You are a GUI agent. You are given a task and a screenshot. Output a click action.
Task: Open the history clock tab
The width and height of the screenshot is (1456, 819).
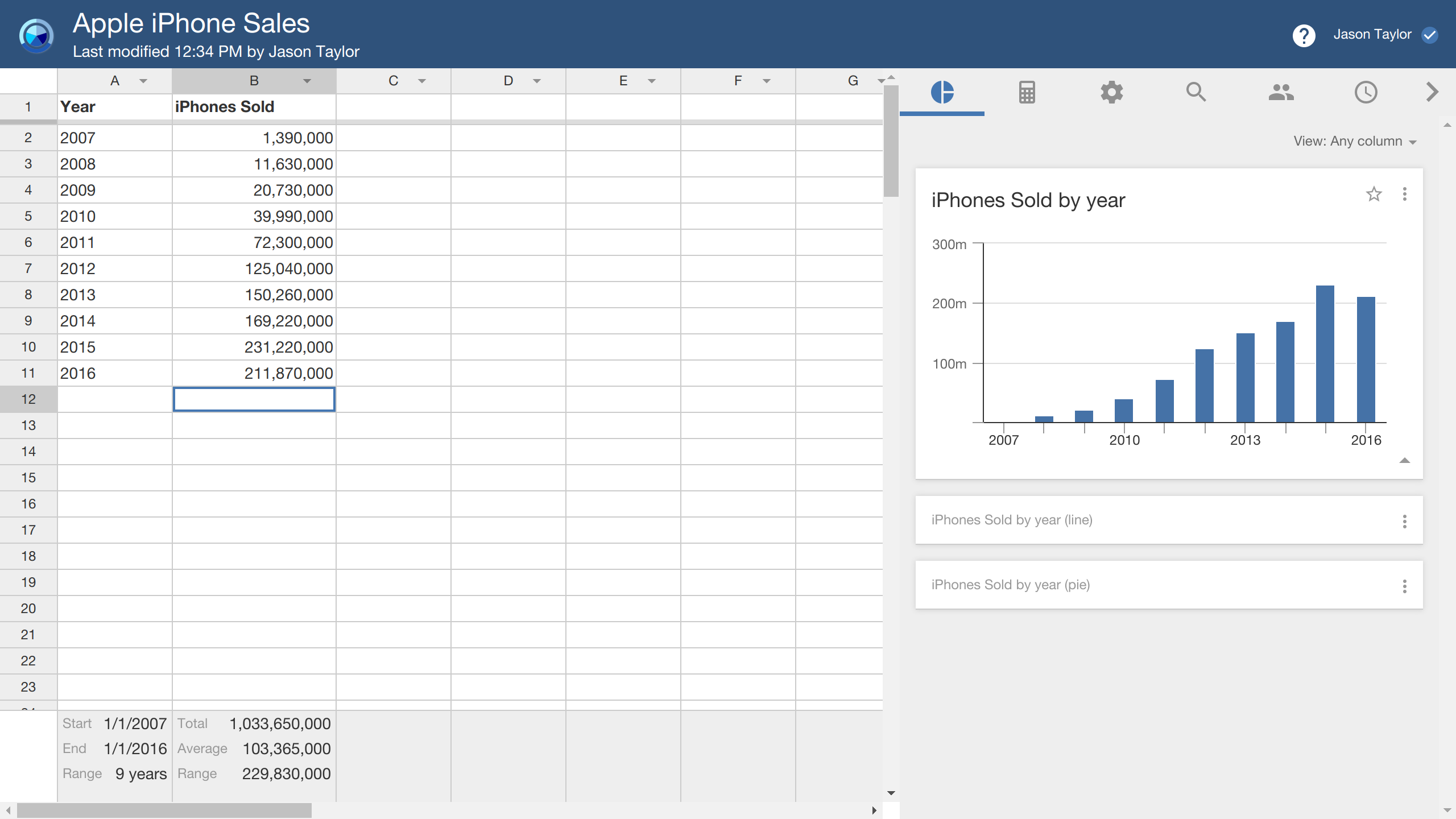pyautogui.click(x=1366, y=92)
